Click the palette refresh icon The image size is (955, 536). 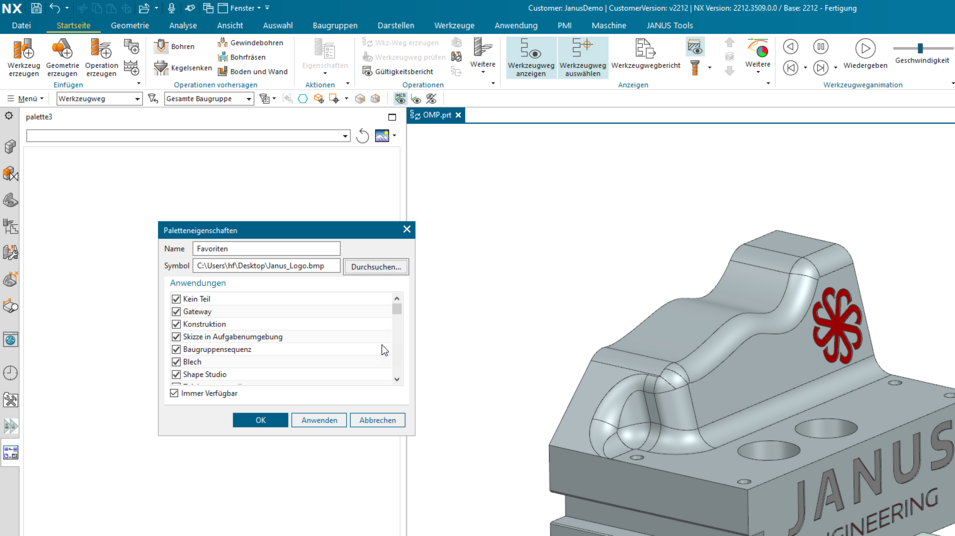[x=362, y=136]
